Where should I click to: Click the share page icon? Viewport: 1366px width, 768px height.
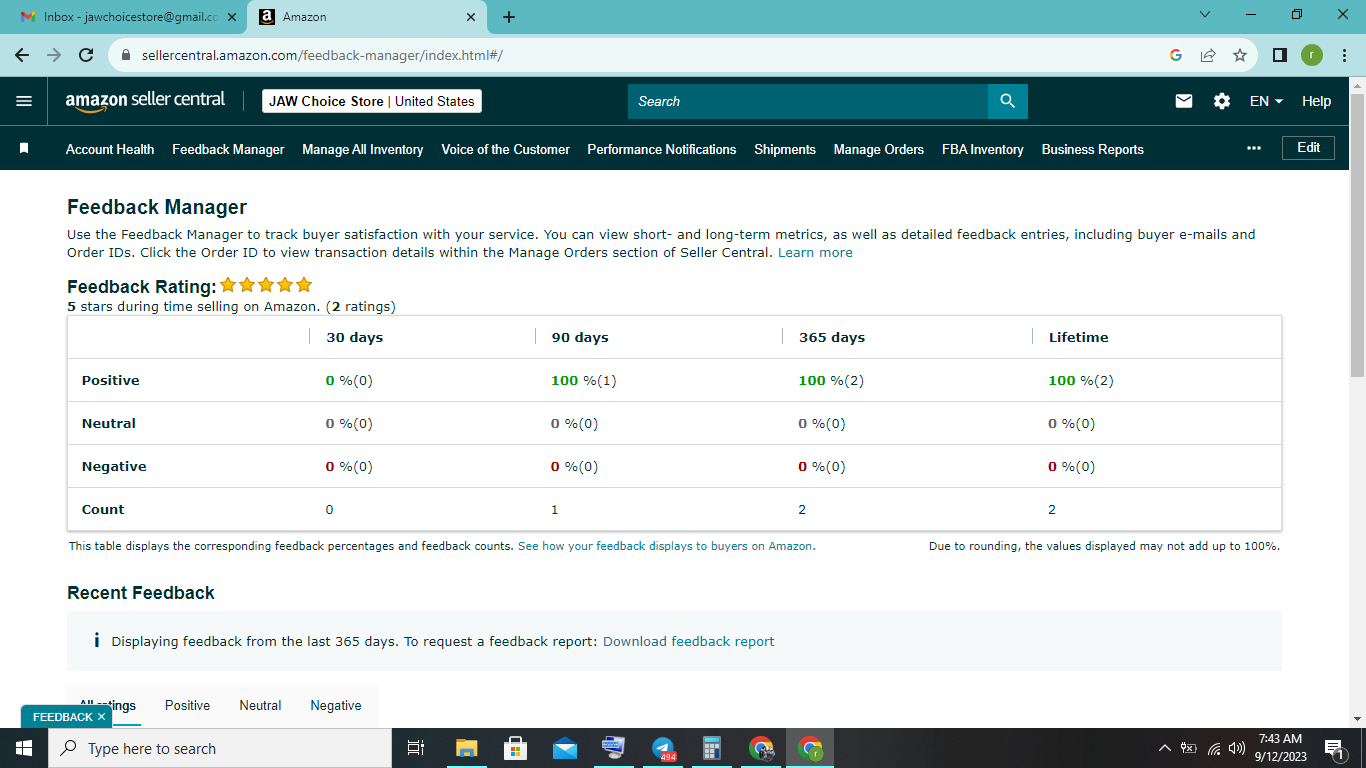[1208, 55]
